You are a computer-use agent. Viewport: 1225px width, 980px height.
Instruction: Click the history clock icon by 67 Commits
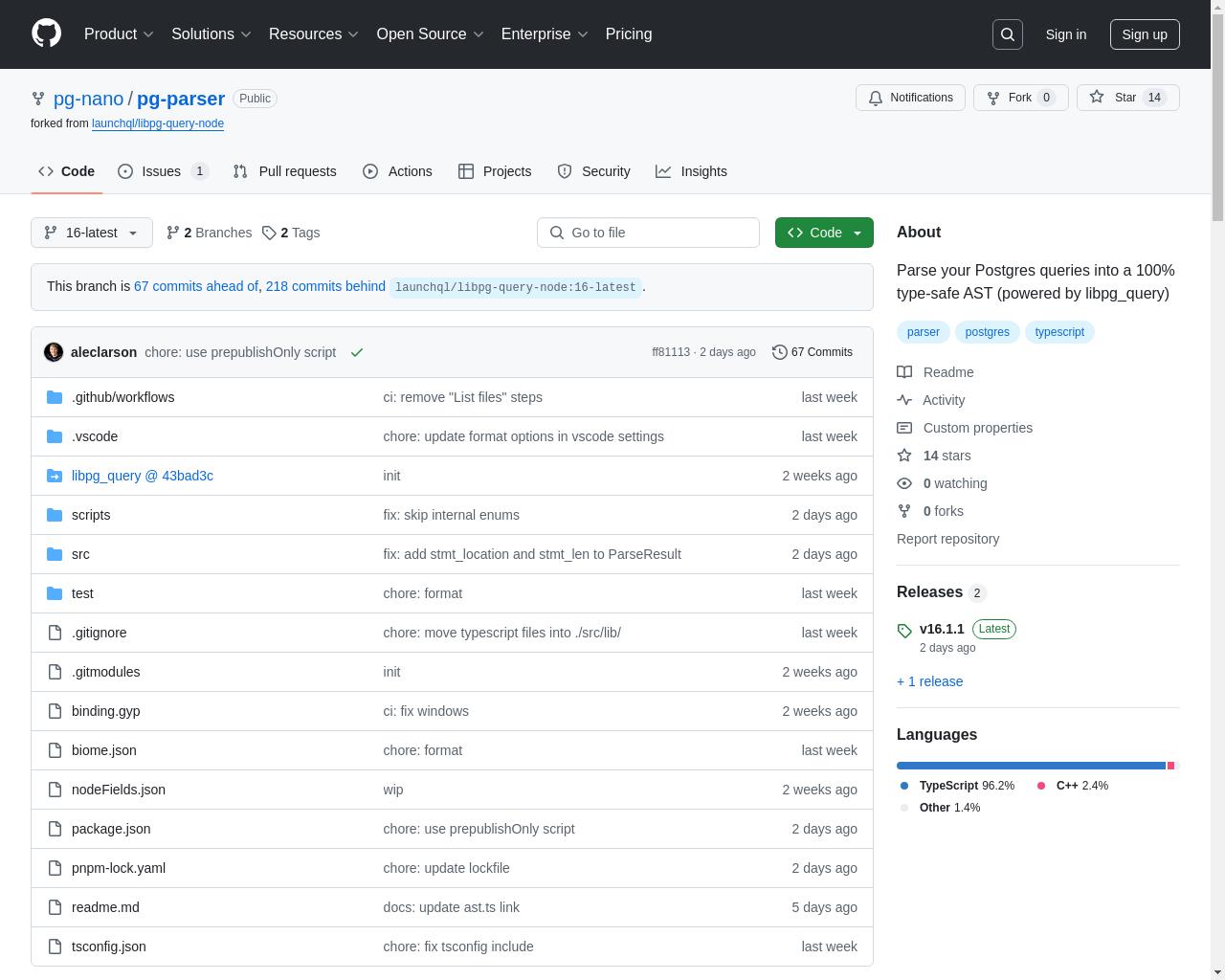pos(780,352)
